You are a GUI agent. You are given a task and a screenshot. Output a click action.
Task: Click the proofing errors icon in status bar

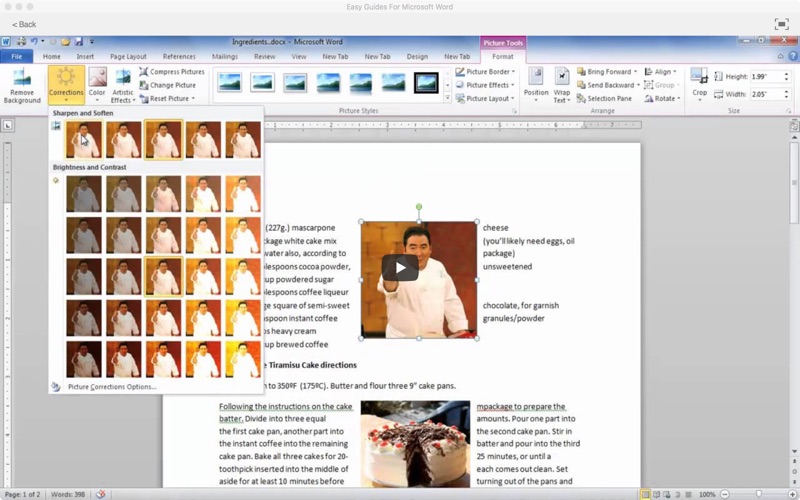(x=101, y=494)
